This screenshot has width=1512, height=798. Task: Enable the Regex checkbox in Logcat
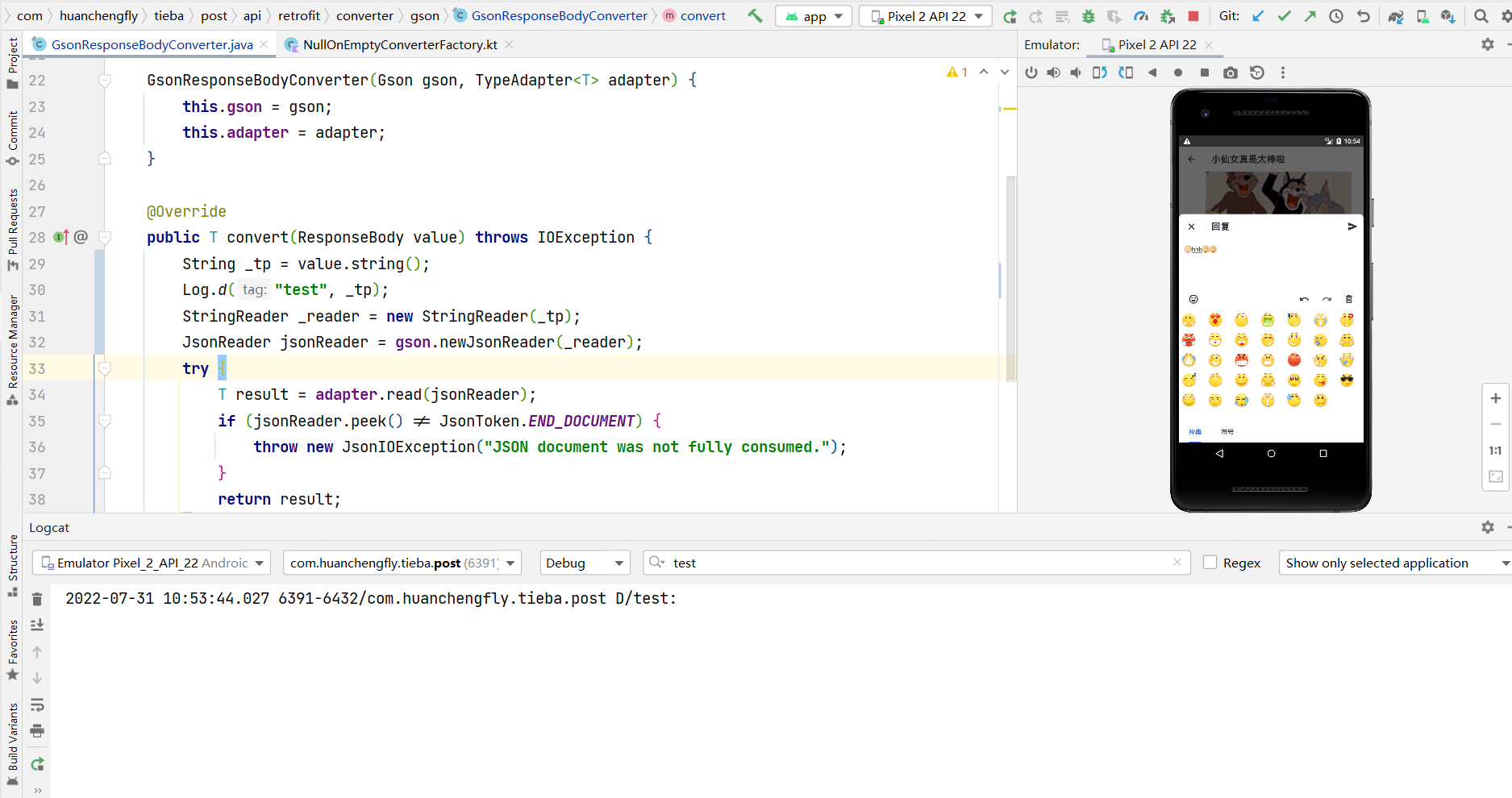pyautogui.click(x=1211, y=563)
